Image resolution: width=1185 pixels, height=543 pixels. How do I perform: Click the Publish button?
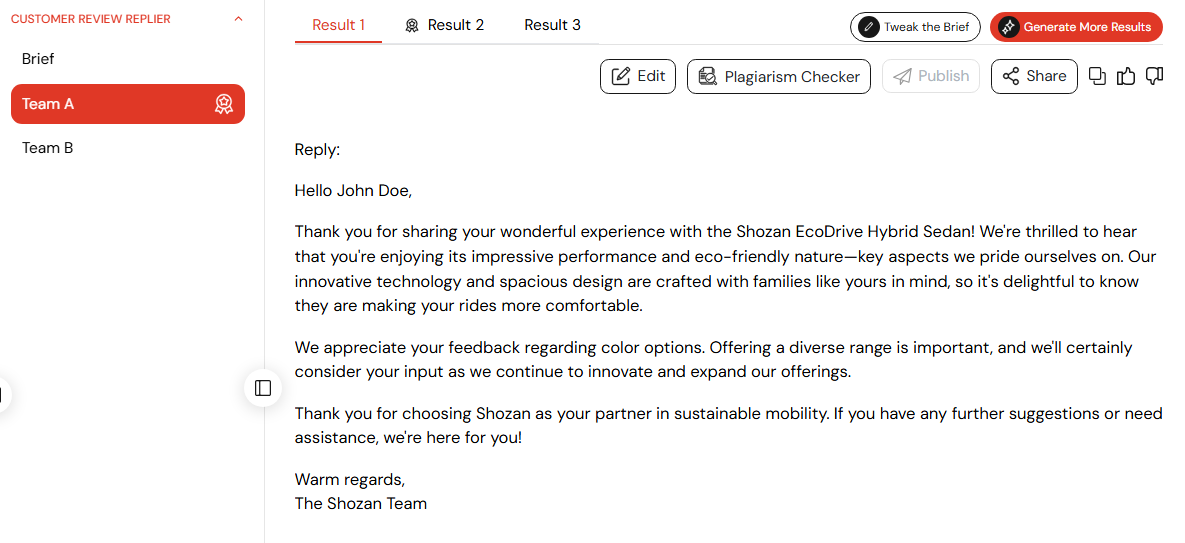[x=930, y=76]
